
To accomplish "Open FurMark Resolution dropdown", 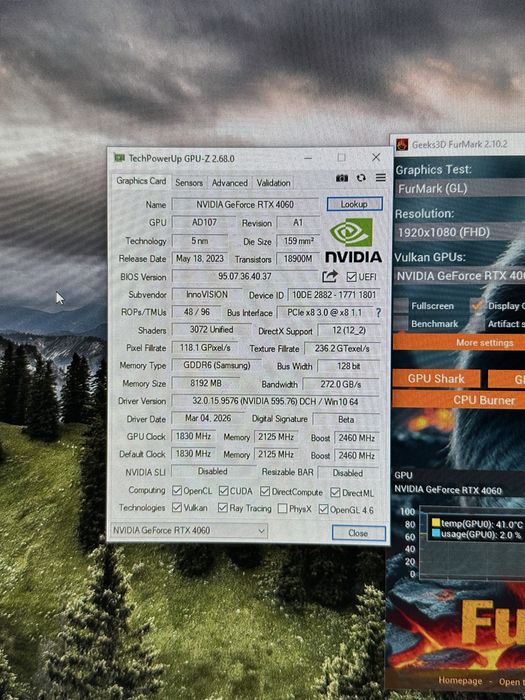I will tap(460, 232).
